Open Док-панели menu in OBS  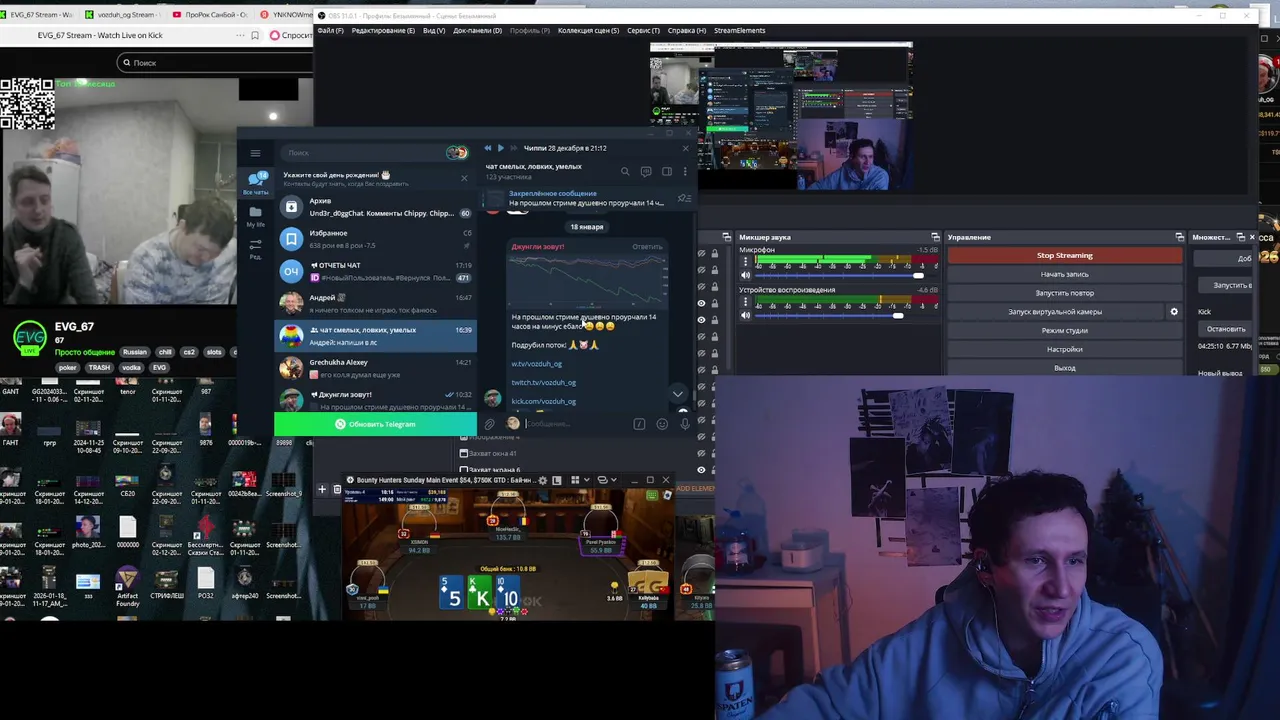pos(478,31)
